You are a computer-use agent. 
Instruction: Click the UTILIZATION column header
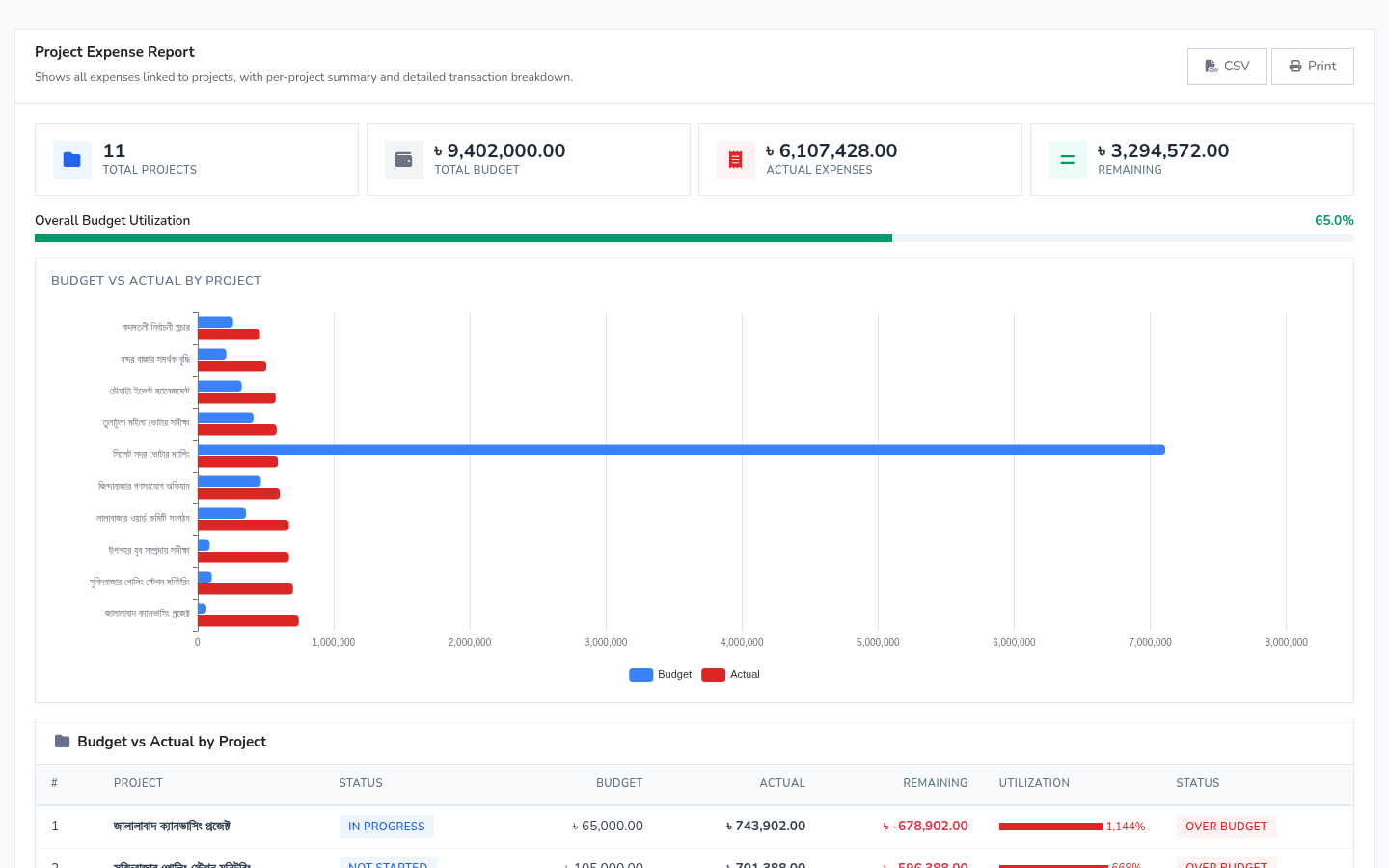point(1034,783)
